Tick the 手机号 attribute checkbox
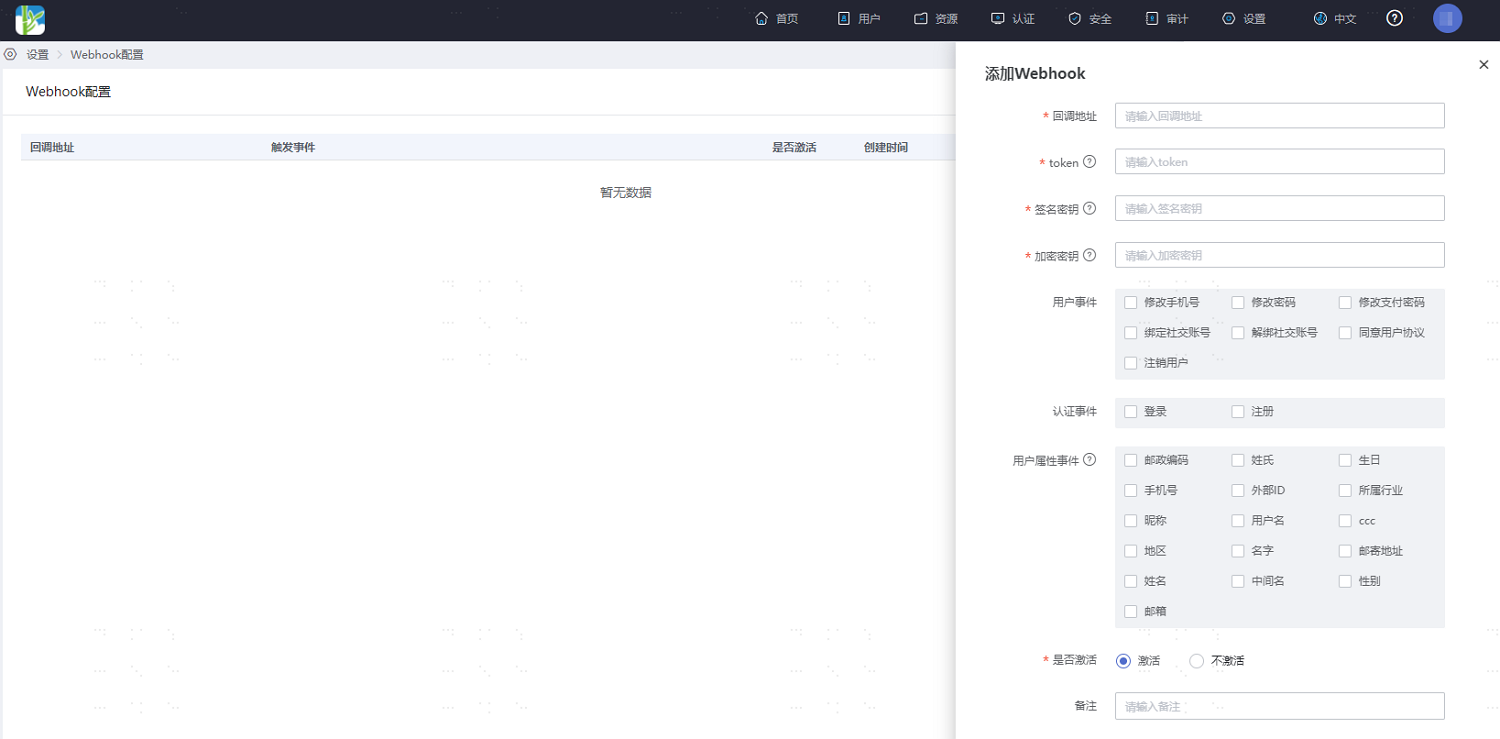 tap(1131, 490)
